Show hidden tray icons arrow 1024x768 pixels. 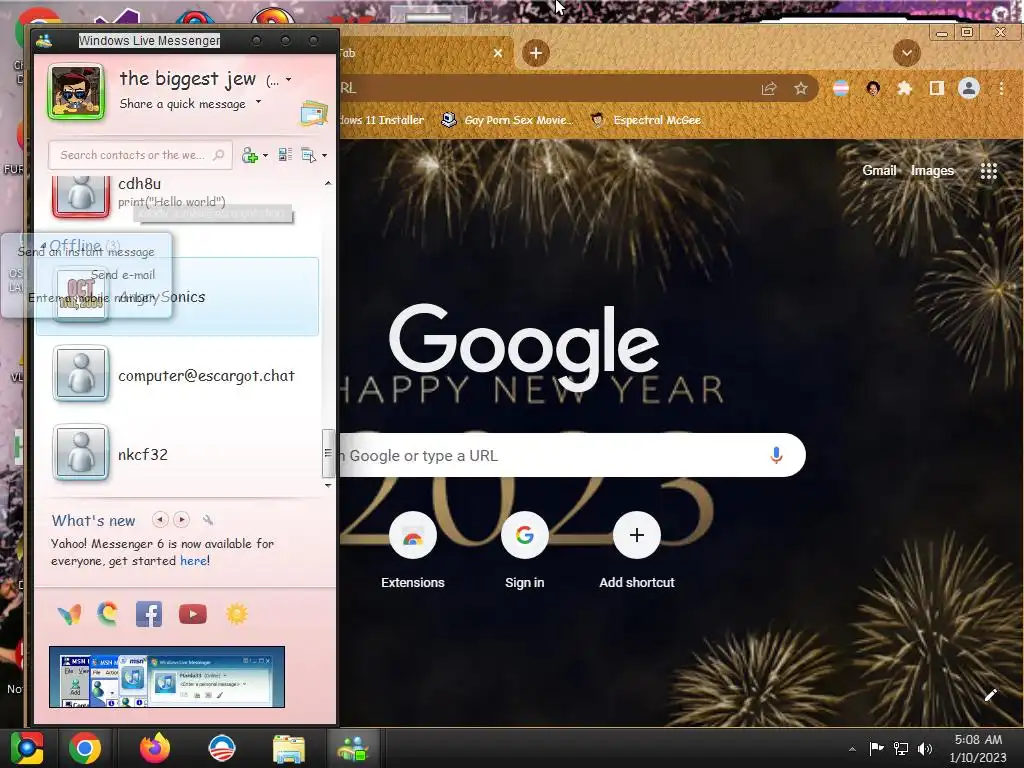tap(852, 749)
